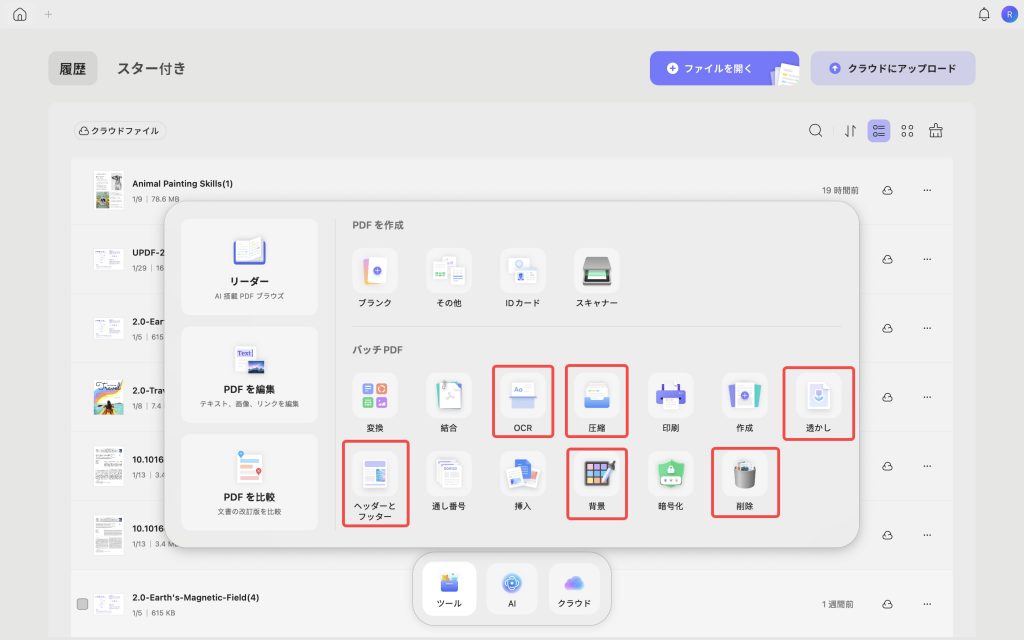Open the 2.0-Earth's-Magnetic-Field(4) file

(x=195, y=598)
